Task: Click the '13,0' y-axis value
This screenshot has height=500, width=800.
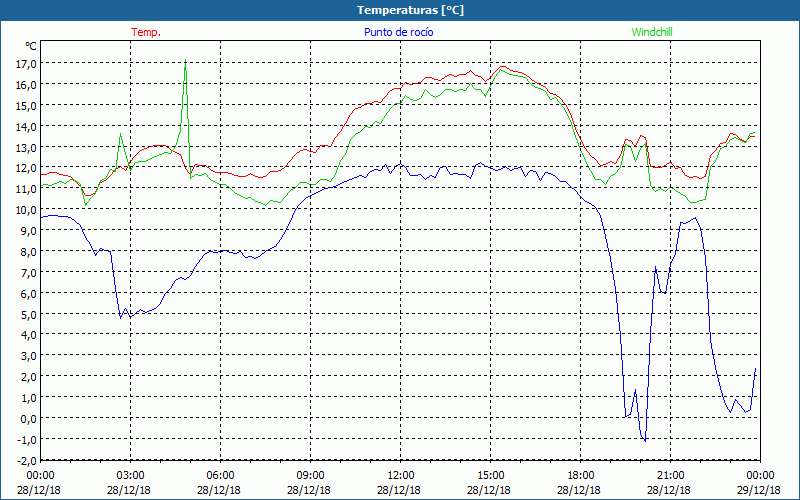Action: pos(26,147)
